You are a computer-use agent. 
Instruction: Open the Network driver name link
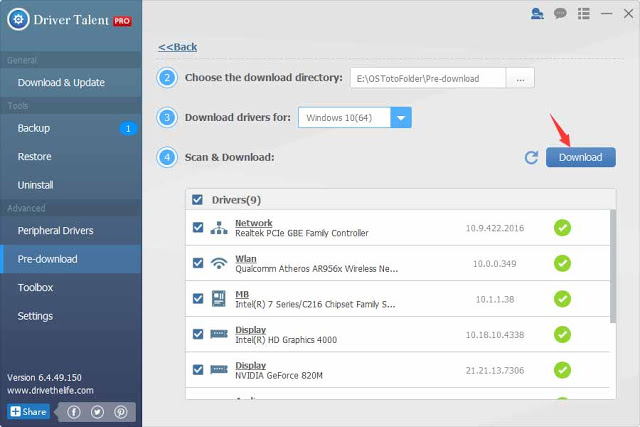click(x=253, y=223)
